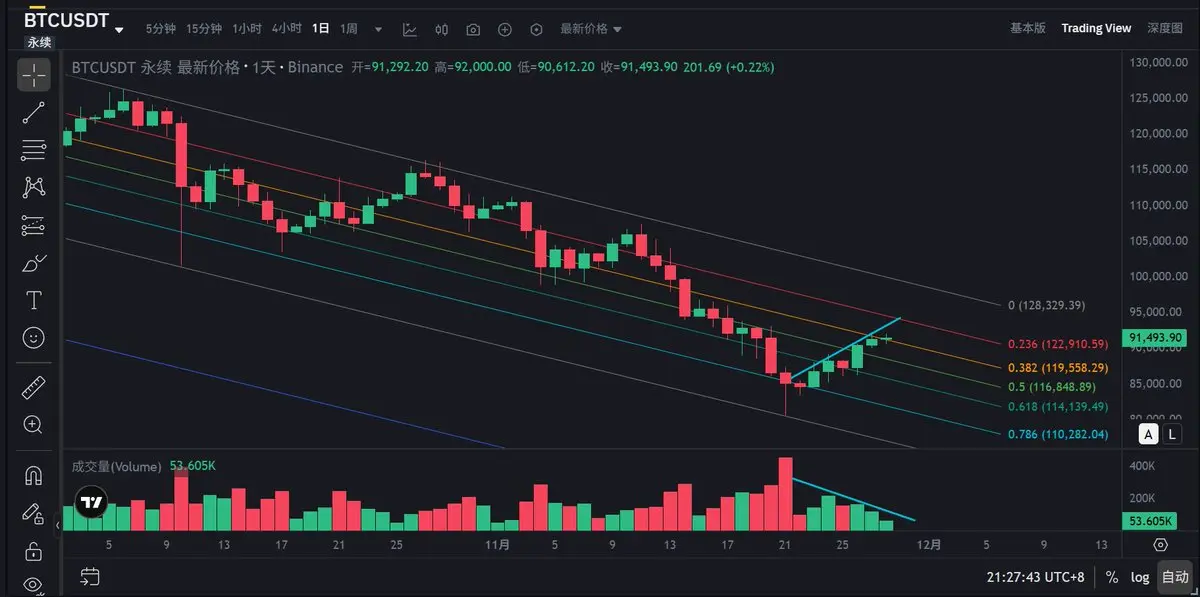Image resolution: width=1200 pixels, height=597 pixels.
Task: Open the BTCUSDT symbol selector dropdown
Action: (x=74, y=21)
